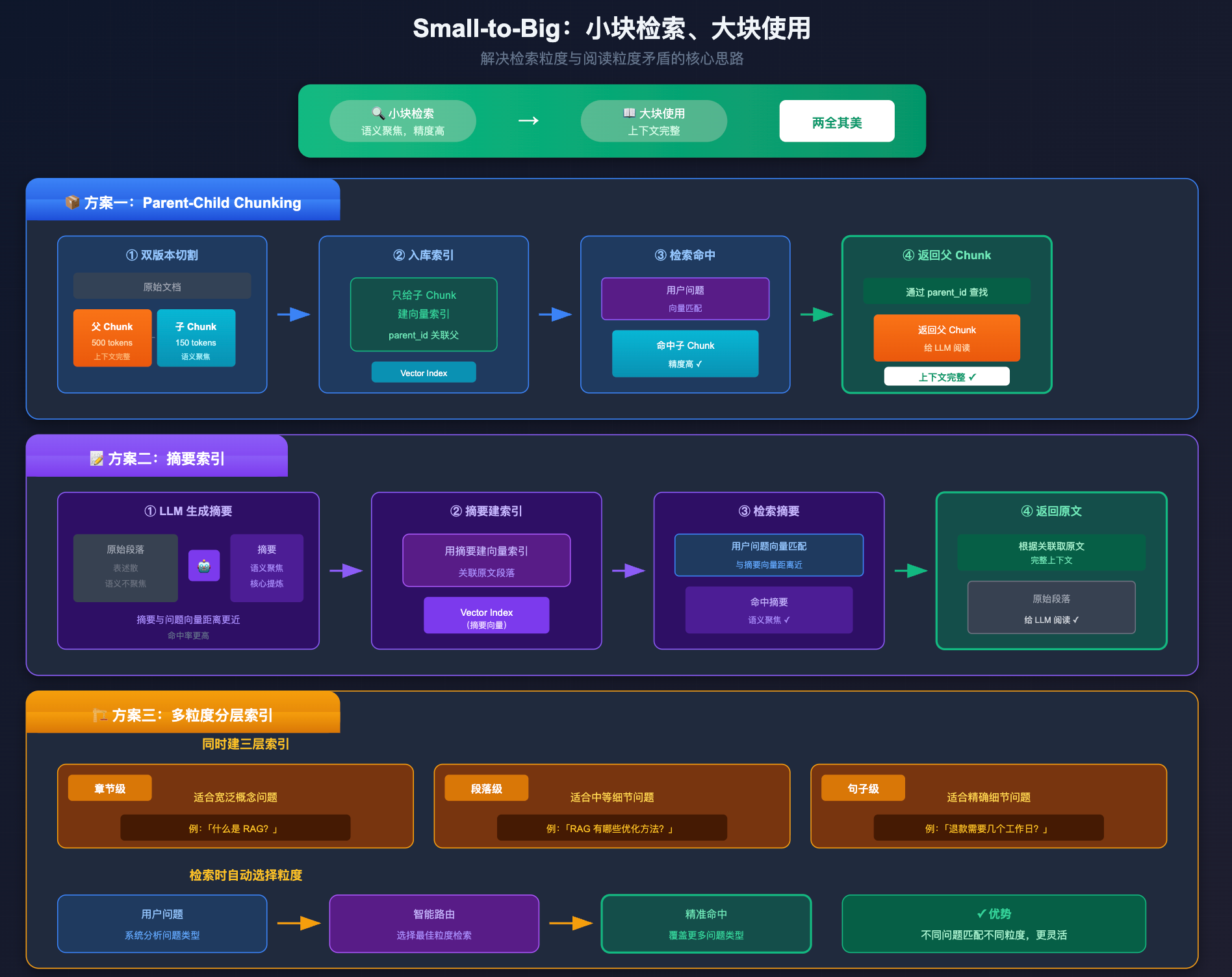Viewport: 1232px width, 977px height.
Task: Click the orange arrow pointing to 智能路由
Action: (299, 923)
